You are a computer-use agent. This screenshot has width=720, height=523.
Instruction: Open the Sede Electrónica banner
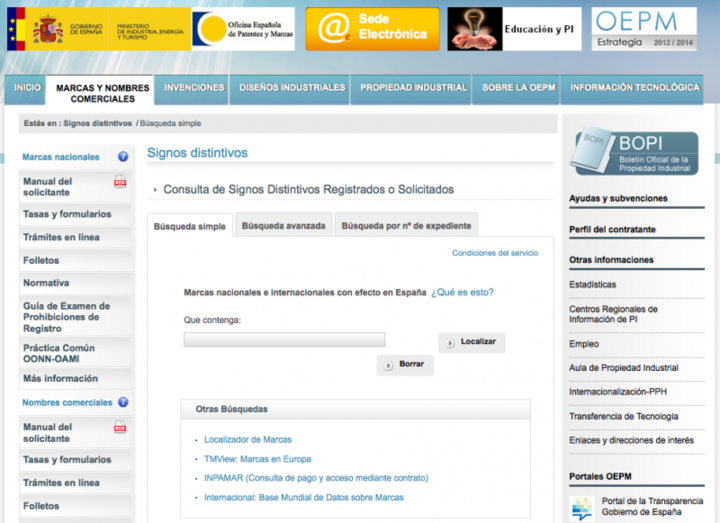tap(372, 29)
